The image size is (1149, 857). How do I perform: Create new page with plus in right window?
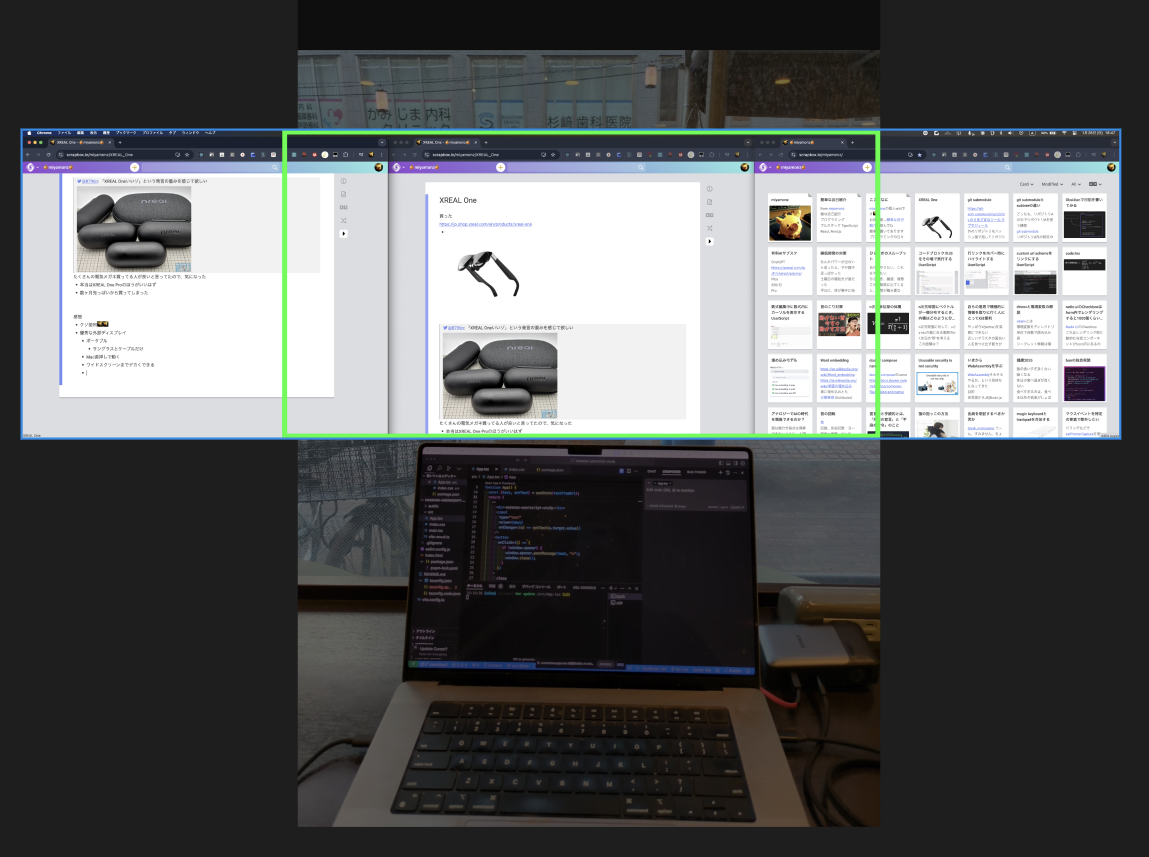click(868, 167)
